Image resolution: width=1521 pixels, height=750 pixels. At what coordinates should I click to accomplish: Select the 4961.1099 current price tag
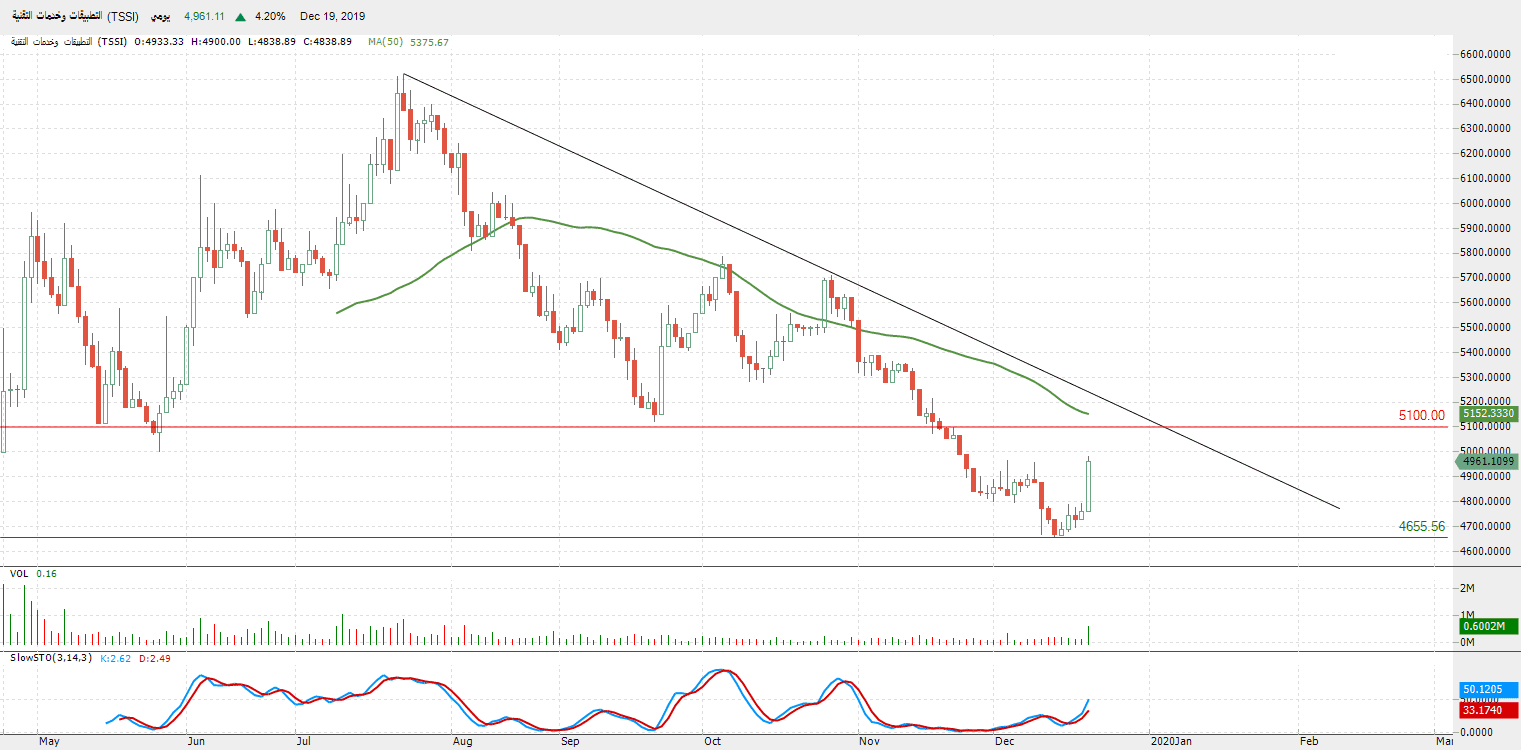(1487, 461)
